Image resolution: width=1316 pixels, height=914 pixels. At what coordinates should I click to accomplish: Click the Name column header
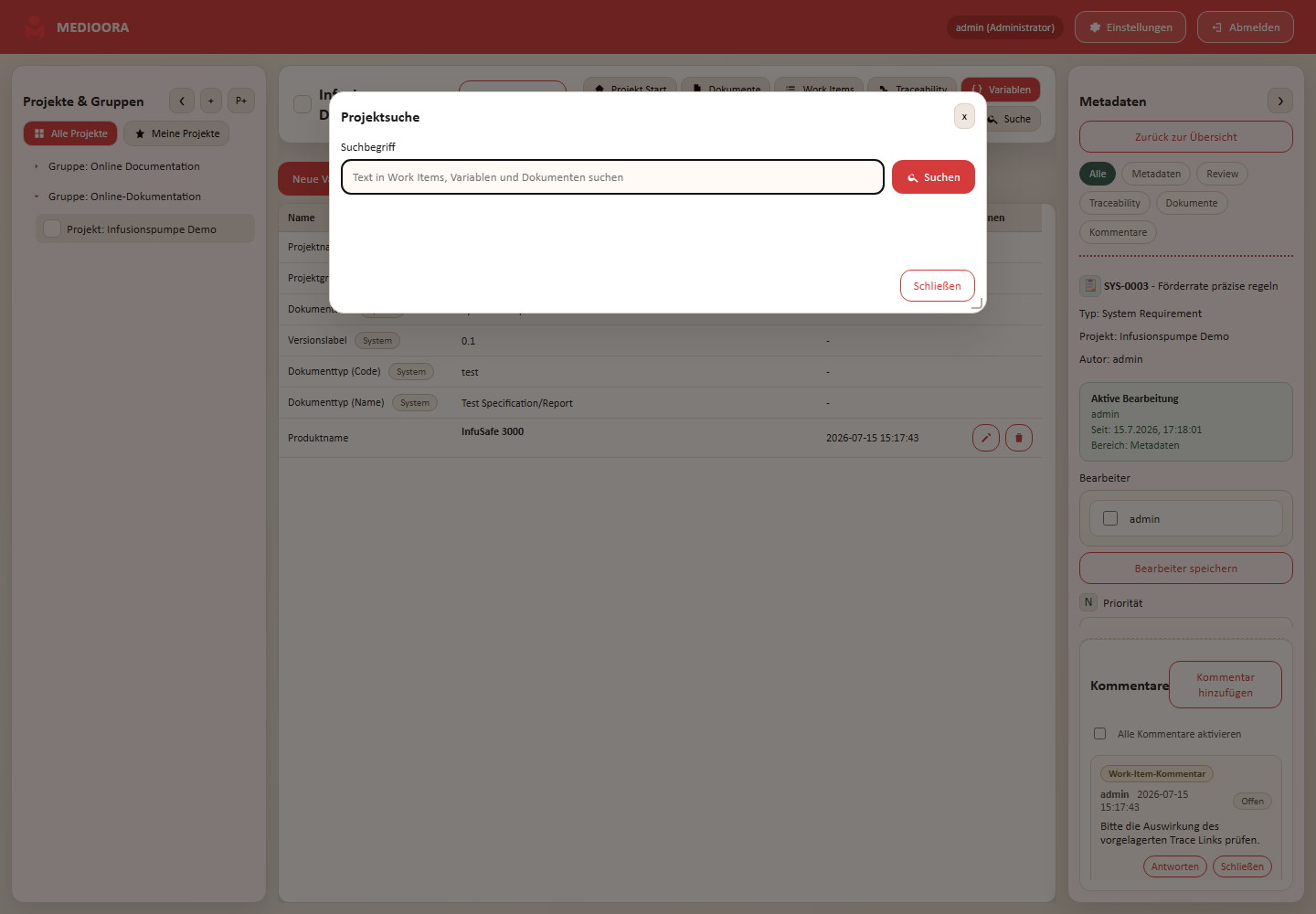(x=302, y=218)
